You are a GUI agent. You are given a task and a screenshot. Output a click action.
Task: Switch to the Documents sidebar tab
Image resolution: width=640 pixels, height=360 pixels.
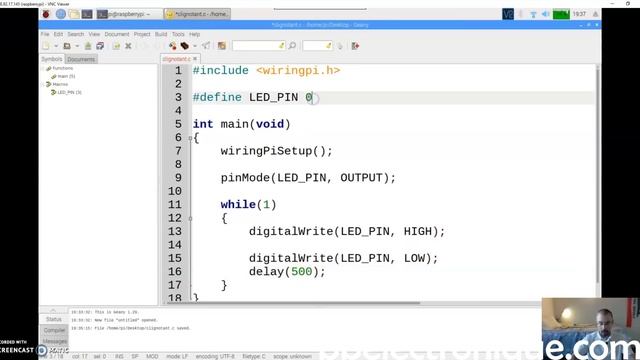pyautogui.click(x=81, y=59)
